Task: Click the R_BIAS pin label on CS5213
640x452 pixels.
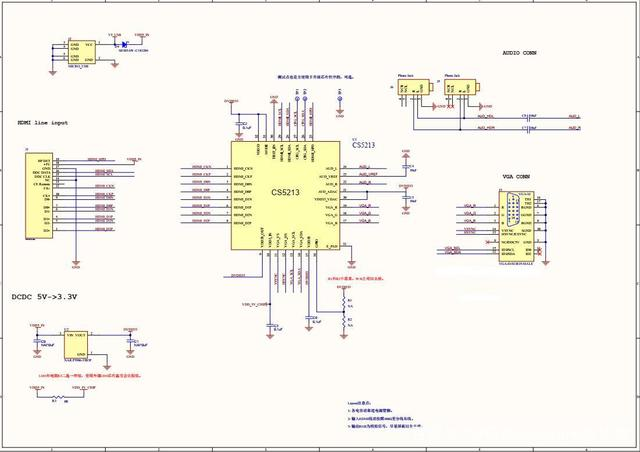Action: tap(333, 246)
